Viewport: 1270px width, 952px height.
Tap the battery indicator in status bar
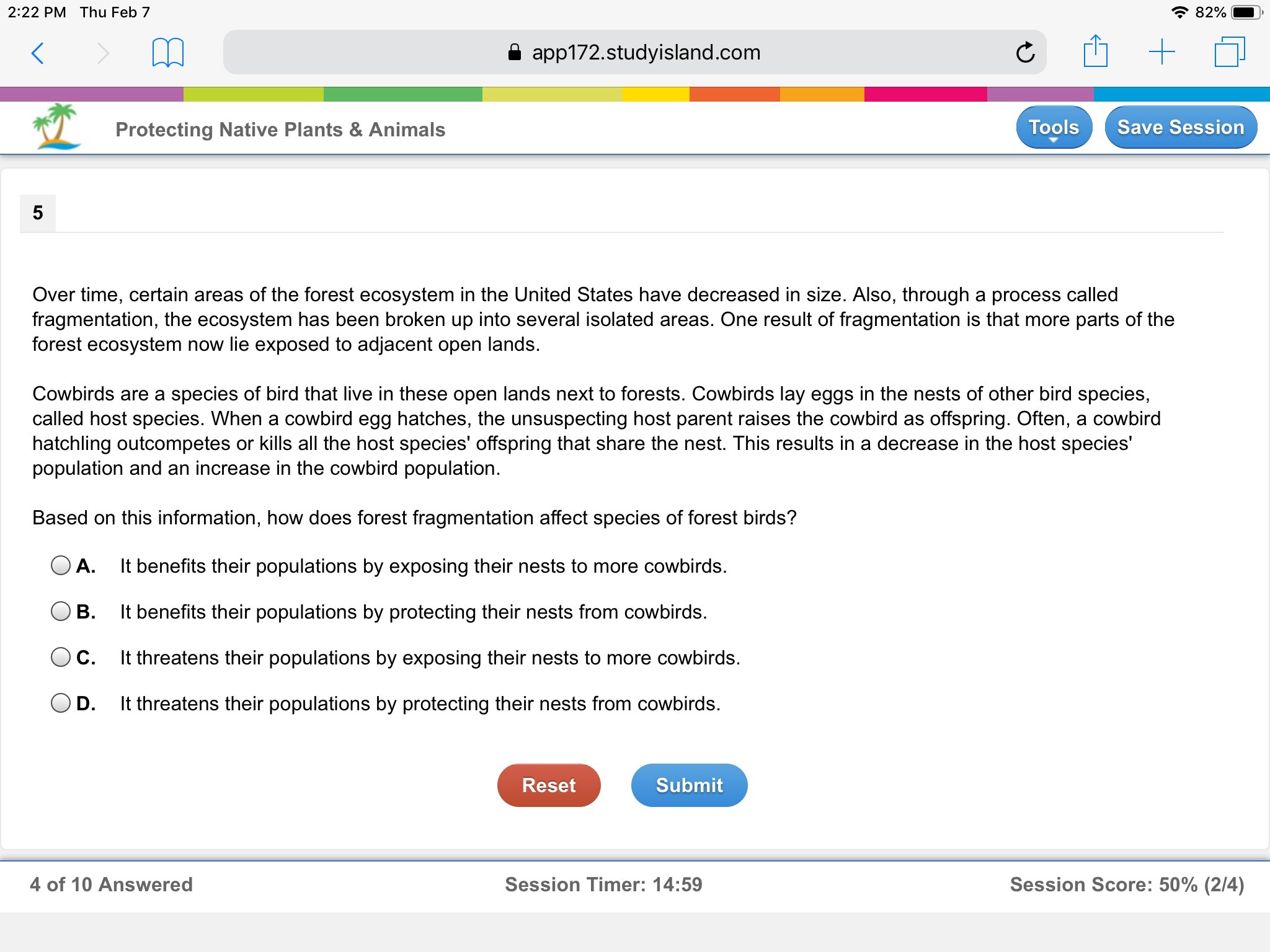click(1247, 12)
